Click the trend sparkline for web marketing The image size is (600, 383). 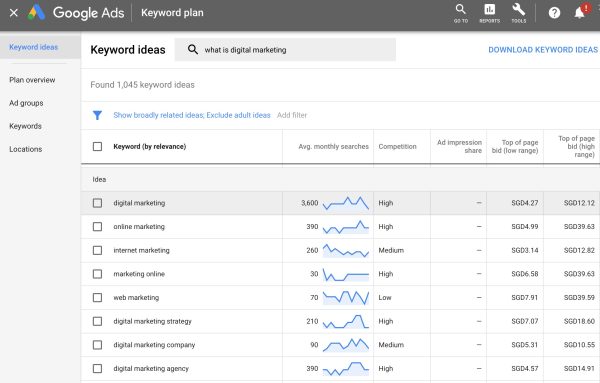[346, 298]
